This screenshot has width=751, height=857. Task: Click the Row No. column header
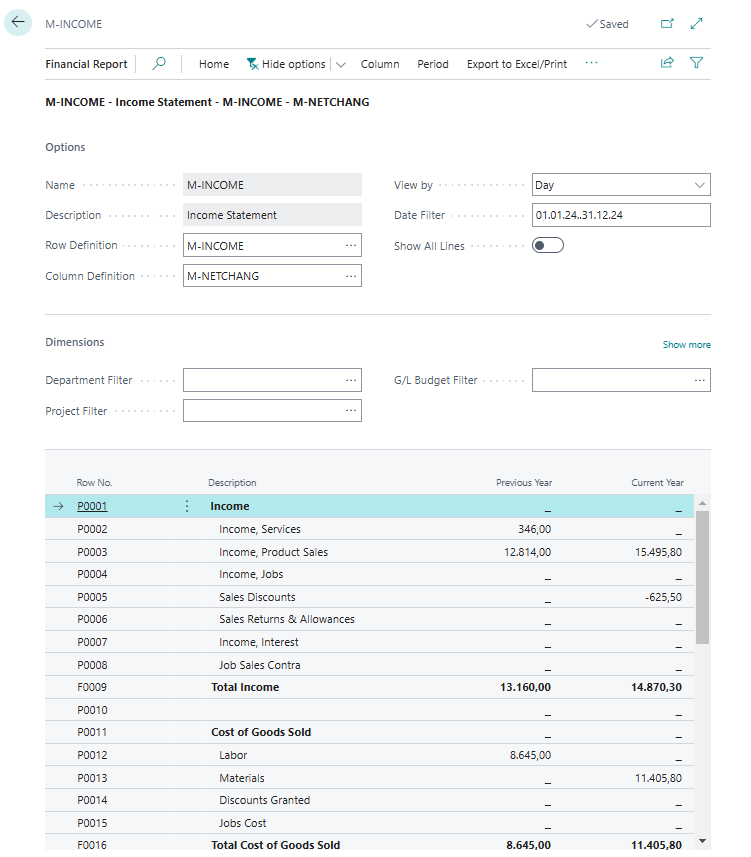(x=94, y=483)
